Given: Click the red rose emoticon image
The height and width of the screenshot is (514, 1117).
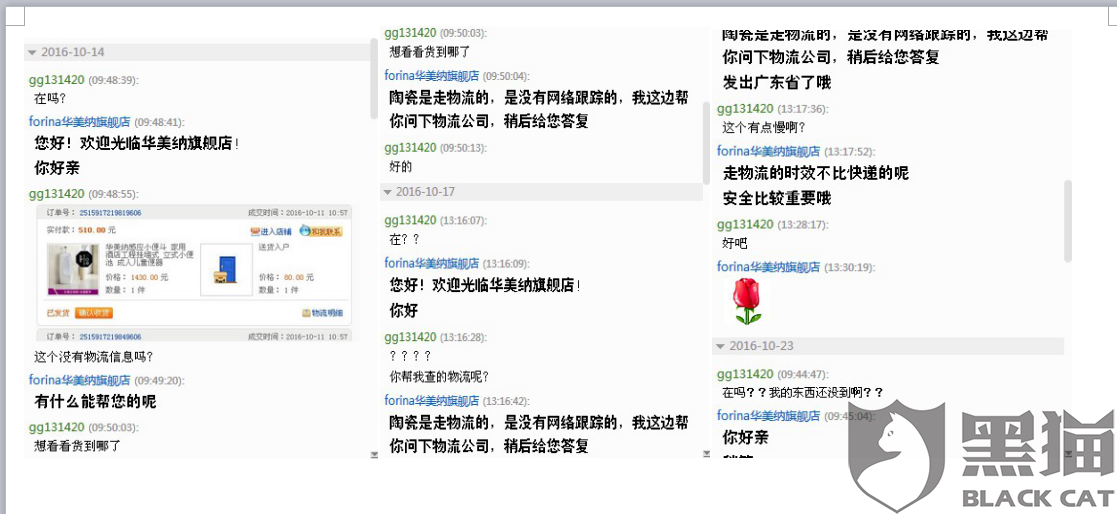Looking at the screenshot, I should click(747, 302).
